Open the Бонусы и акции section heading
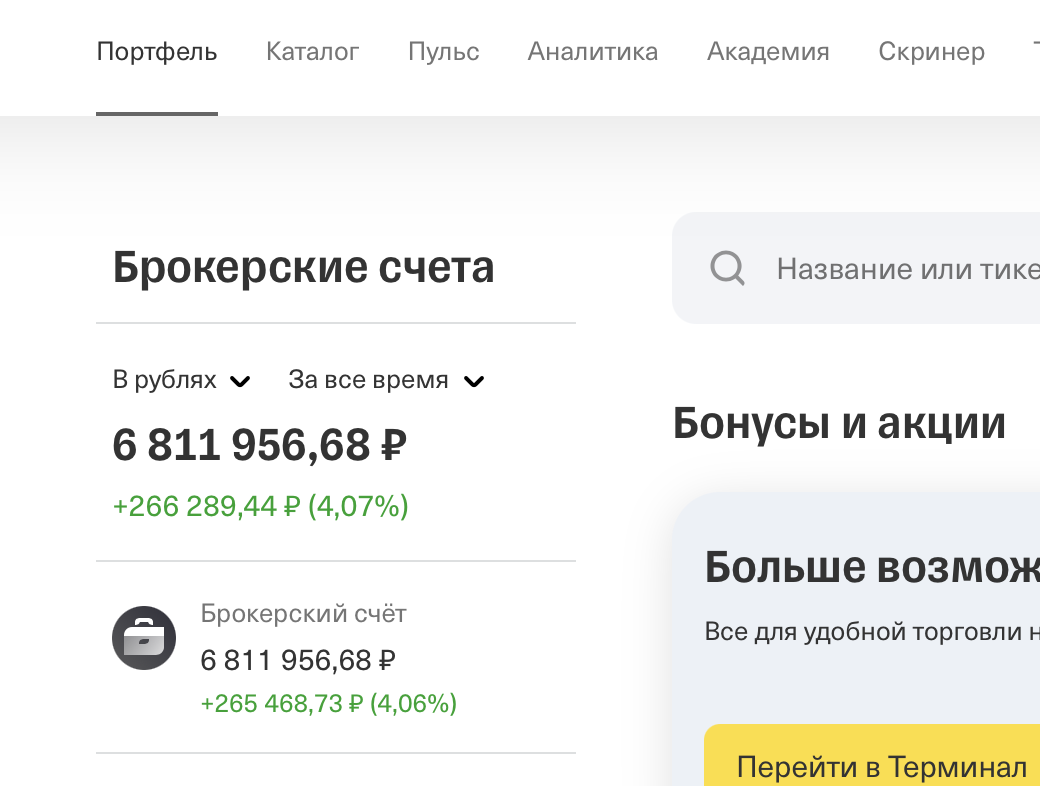This screenshot has height=786, width=1040. [839, 423]
